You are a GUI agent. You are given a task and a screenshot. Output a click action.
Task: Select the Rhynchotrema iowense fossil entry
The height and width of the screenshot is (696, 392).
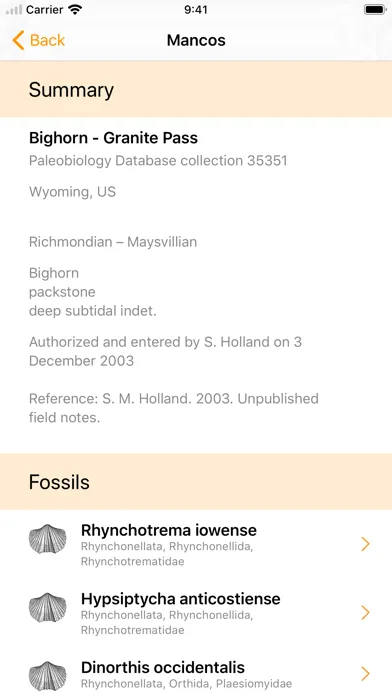[x=196, y=544]
